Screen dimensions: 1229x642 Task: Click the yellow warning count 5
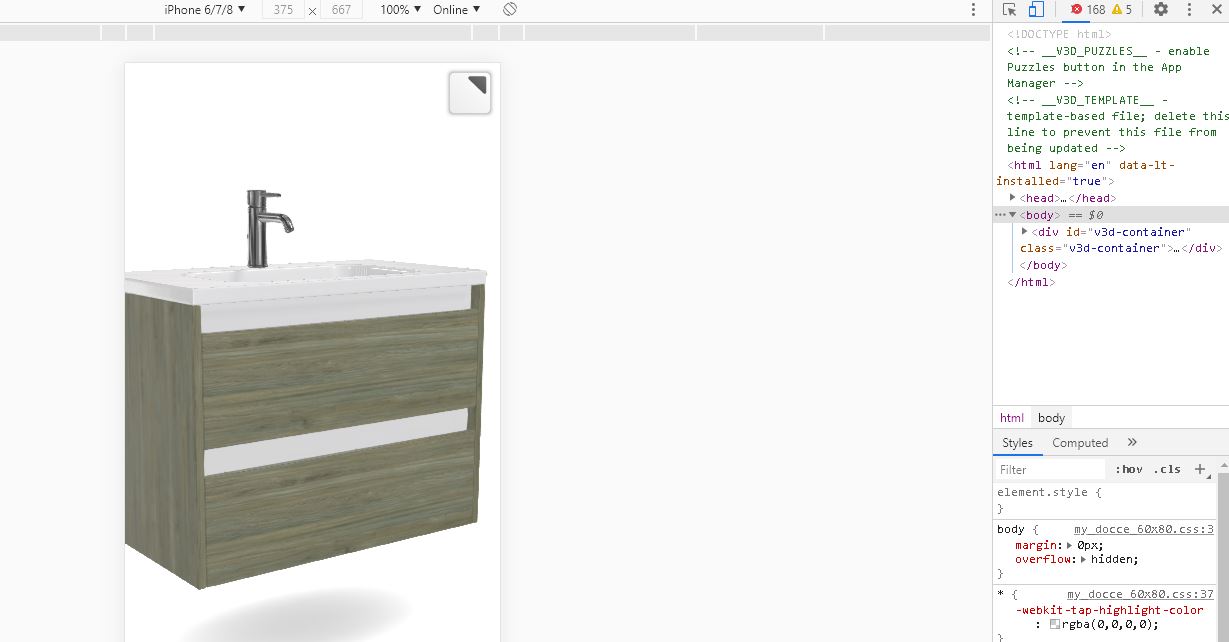[1121, 9]
